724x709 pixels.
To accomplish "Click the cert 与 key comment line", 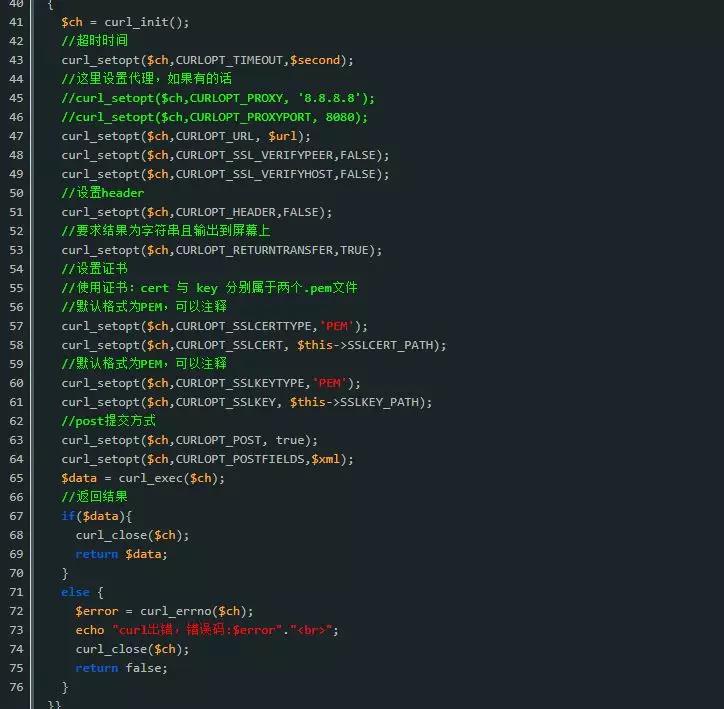I will 209,288.
